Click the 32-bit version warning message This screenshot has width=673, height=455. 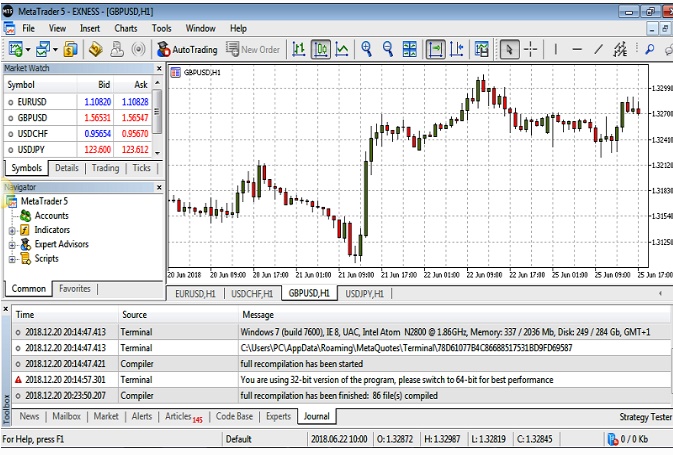pos(397,380)
